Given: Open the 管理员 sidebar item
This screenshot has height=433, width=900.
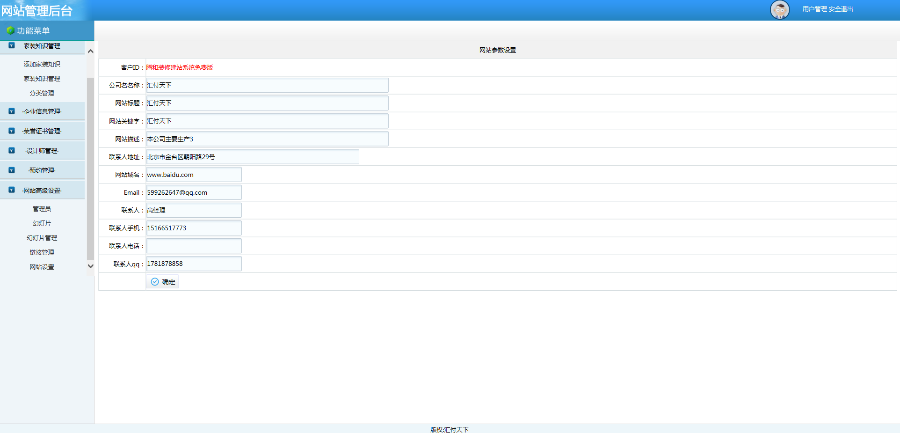Looking at the screenshot, I should point(42,208).
